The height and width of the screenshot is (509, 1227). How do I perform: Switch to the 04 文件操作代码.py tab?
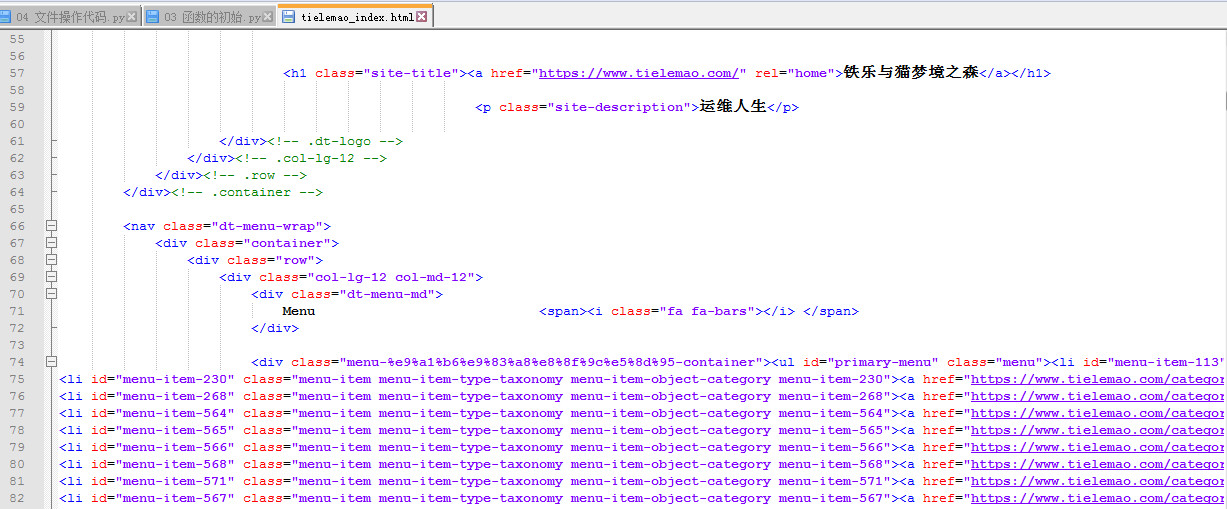[x=70, y=16]
